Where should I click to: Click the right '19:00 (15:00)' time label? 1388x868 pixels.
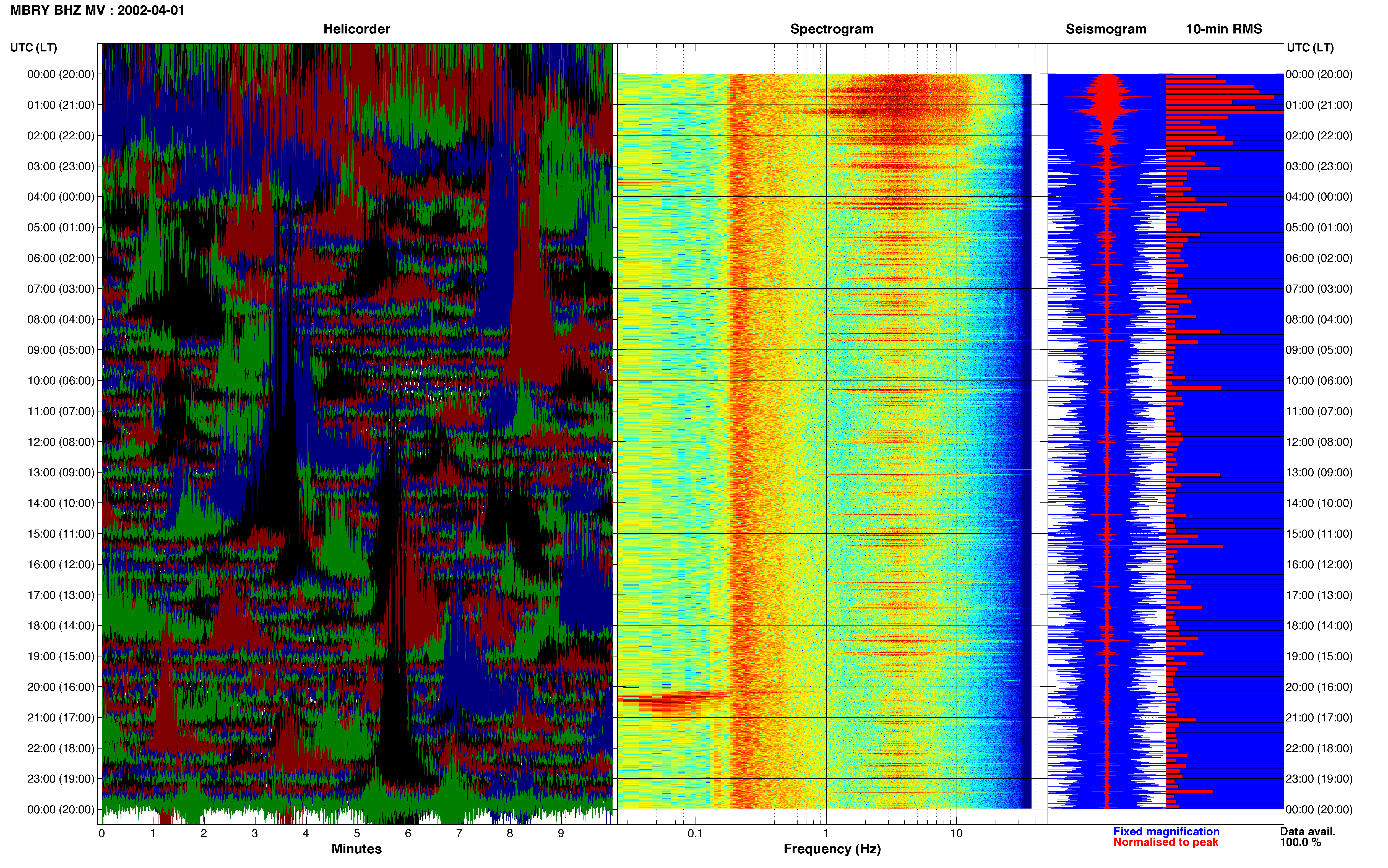tap(1319, 656)
